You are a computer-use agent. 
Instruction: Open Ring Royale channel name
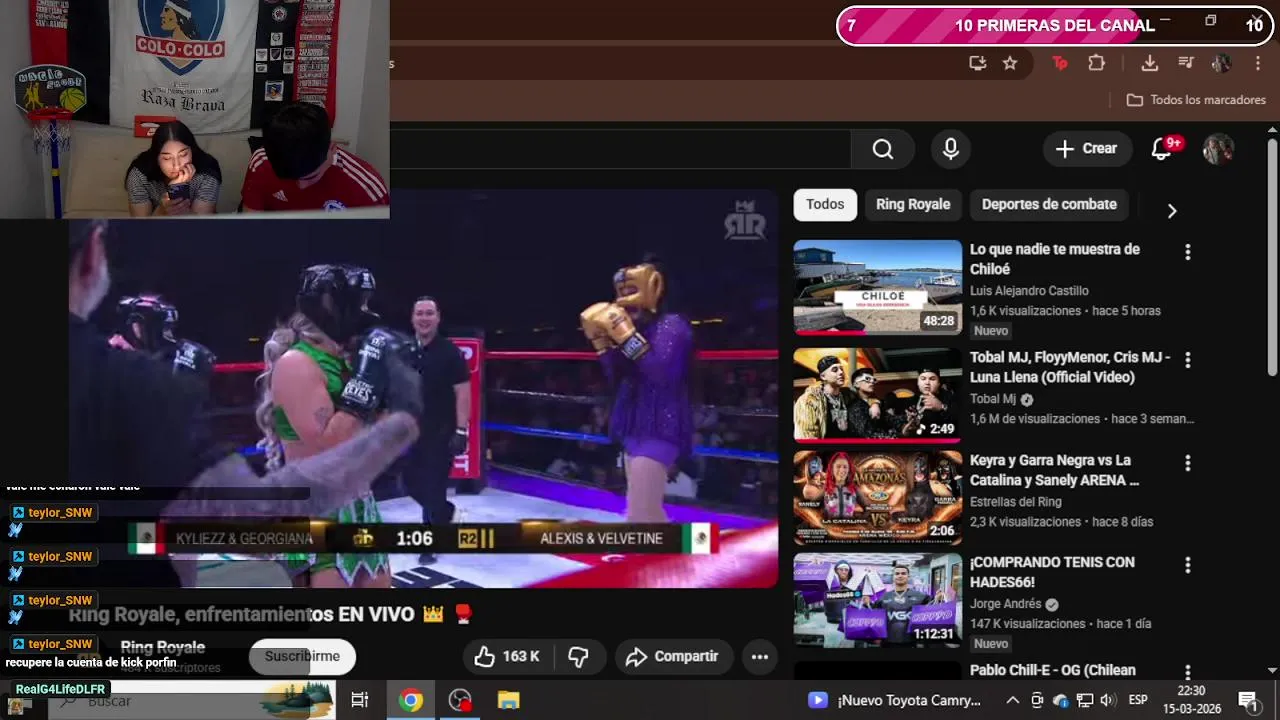point(163,647)
